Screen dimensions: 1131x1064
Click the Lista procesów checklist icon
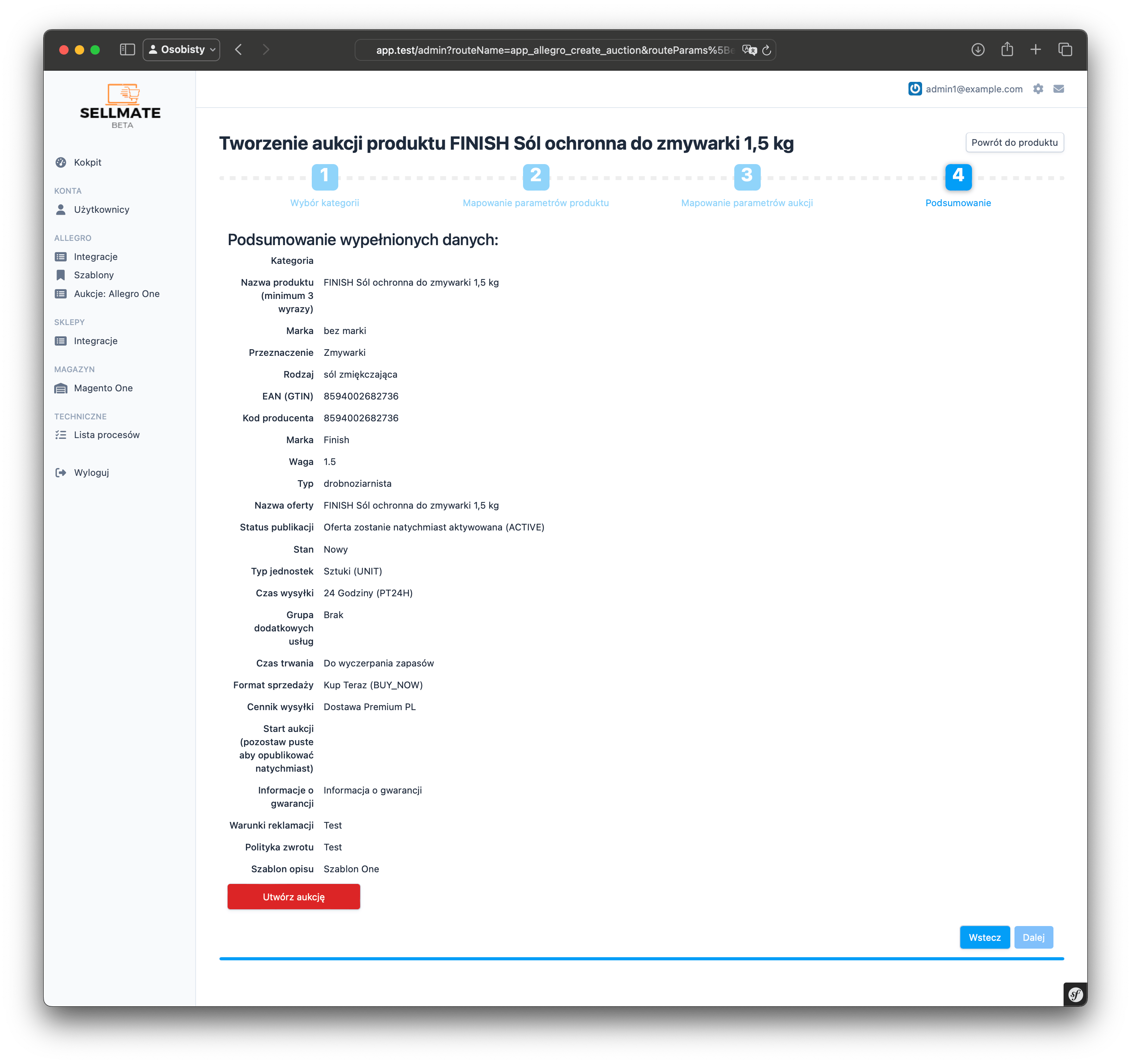click(61, 435)
